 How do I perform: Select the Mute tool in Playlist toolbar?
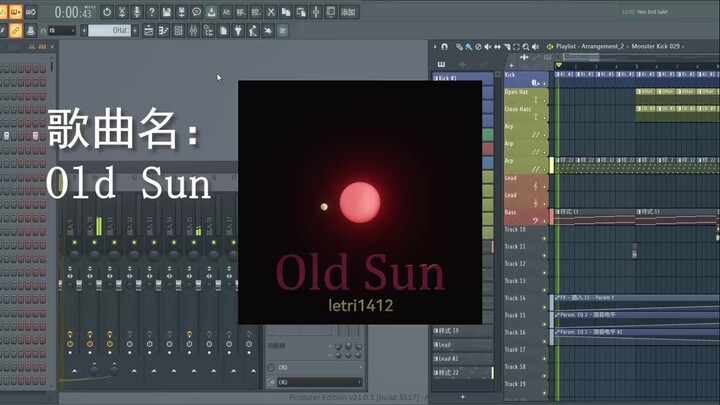[488, 46]
